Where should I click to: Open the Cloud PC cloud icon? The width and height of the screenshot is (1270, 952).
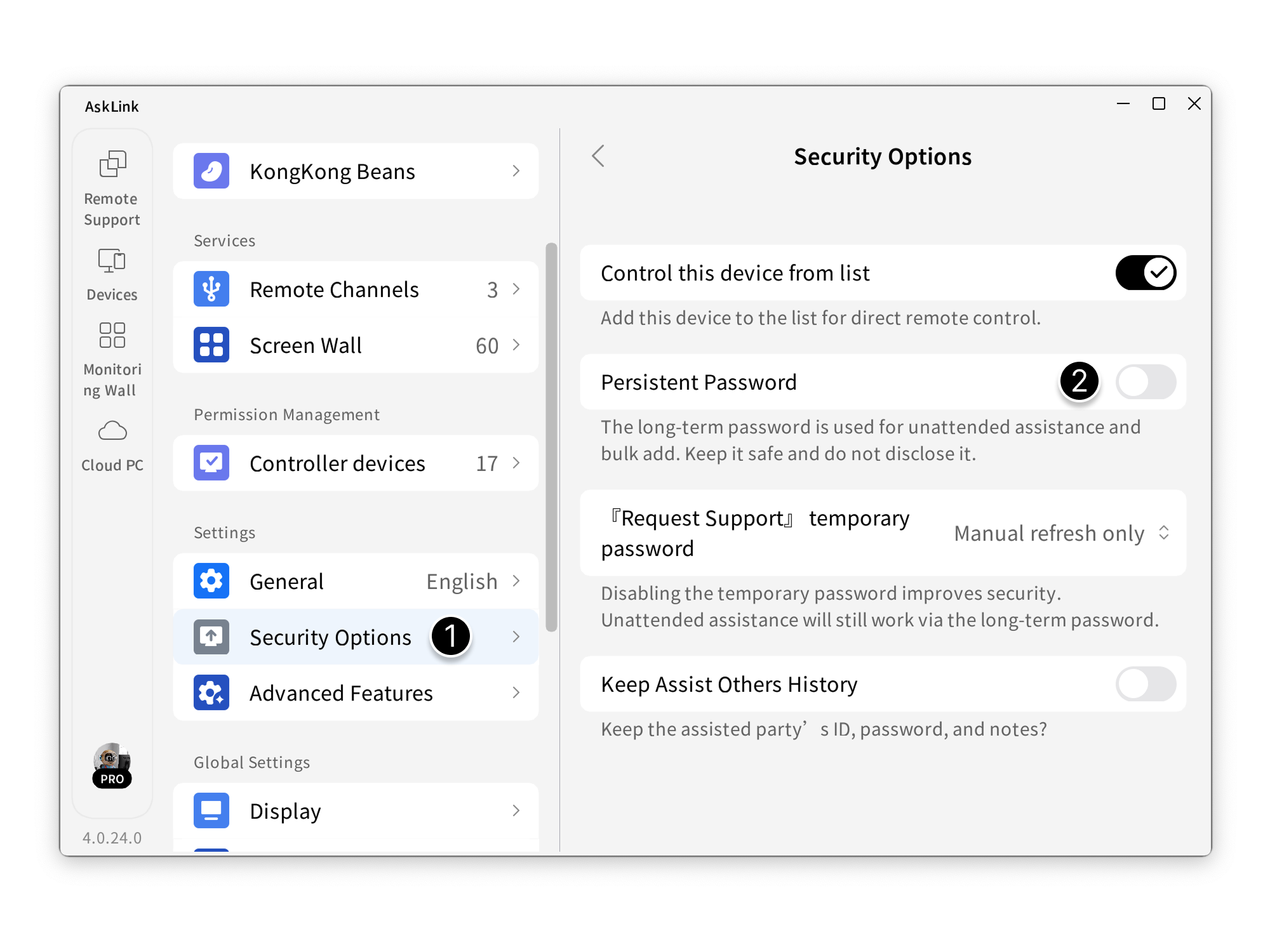pyautogui.click(x=112, y=431)
